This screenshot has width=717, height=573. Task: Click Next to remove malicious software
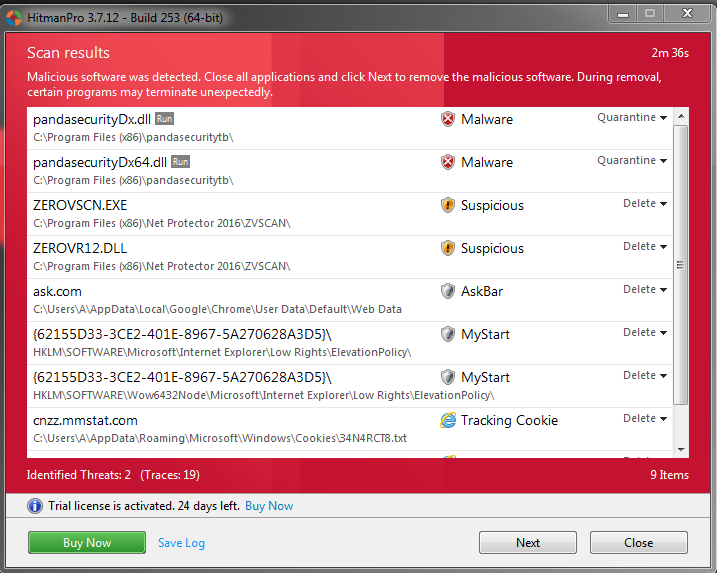click(x=528, y=542)
